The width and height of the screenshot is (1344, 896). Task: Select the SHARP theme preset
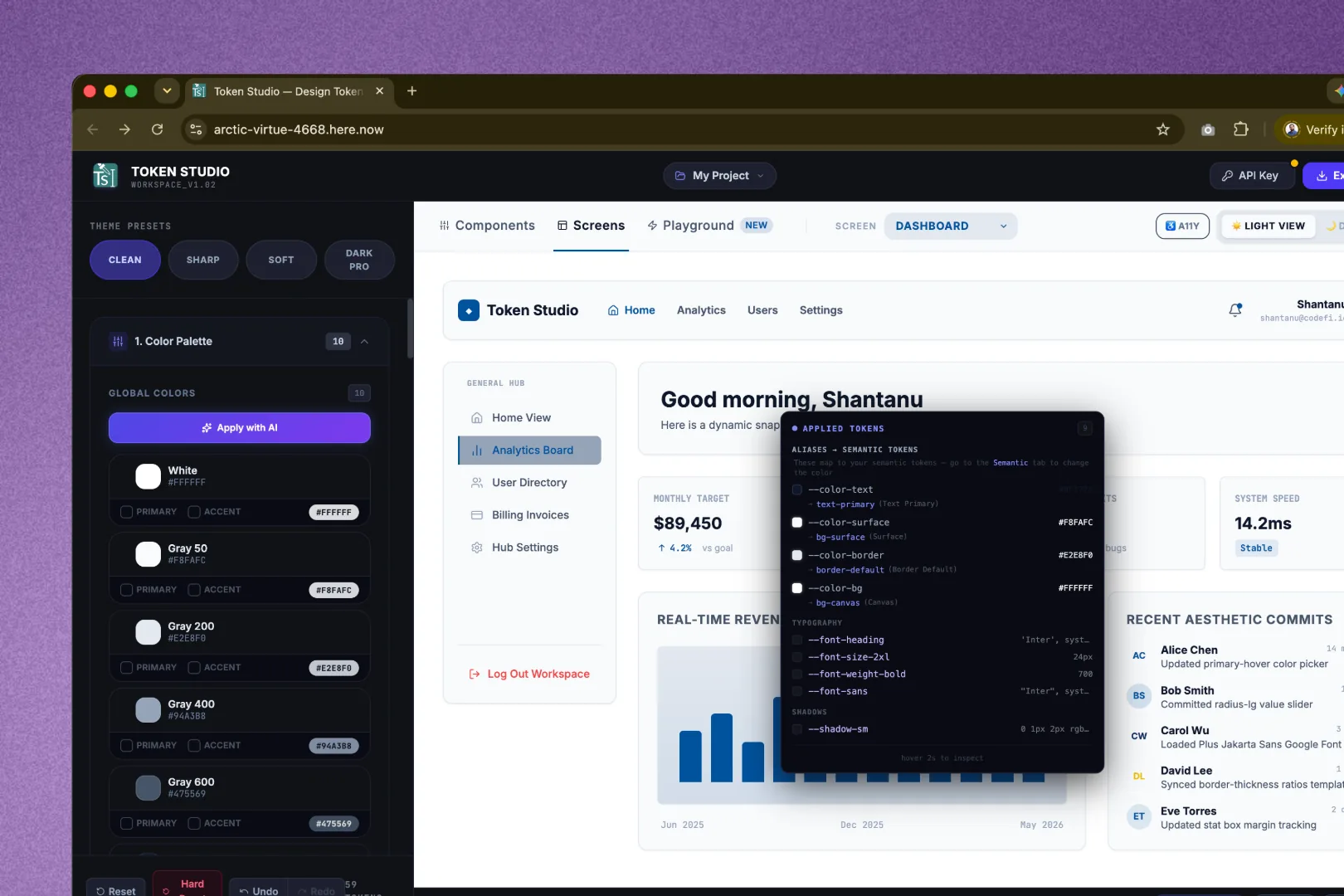coord(203,260)
